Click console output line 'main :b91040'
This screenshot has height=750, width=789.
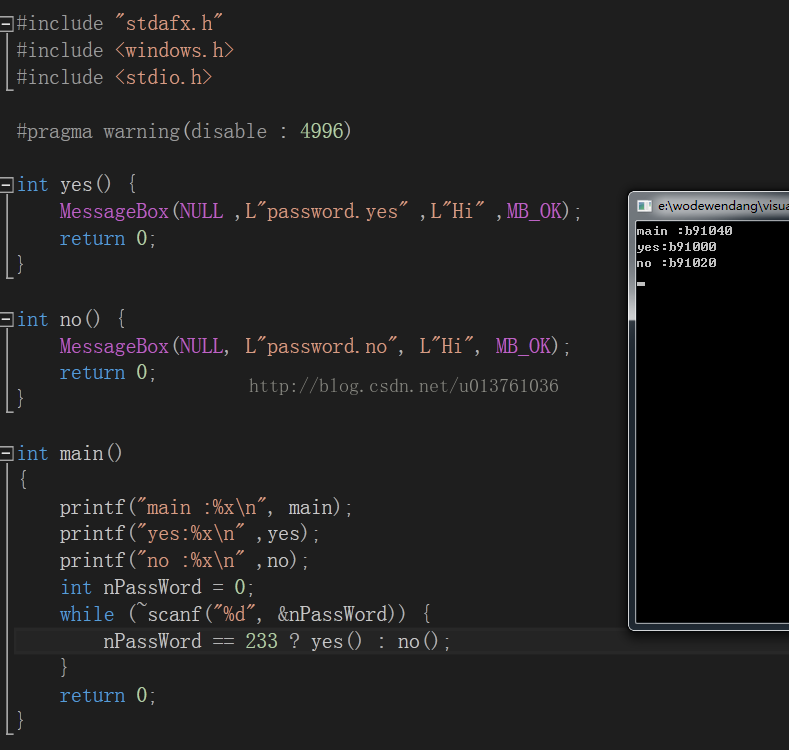684,231
